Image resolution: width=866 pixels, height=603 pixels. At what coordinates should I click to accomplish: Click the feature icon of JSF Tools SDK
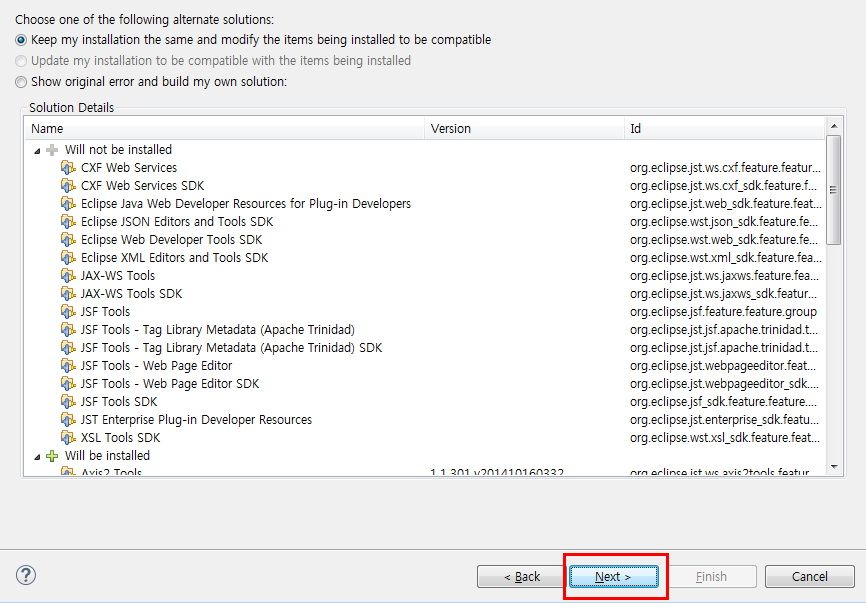click(x=68, y=401)
